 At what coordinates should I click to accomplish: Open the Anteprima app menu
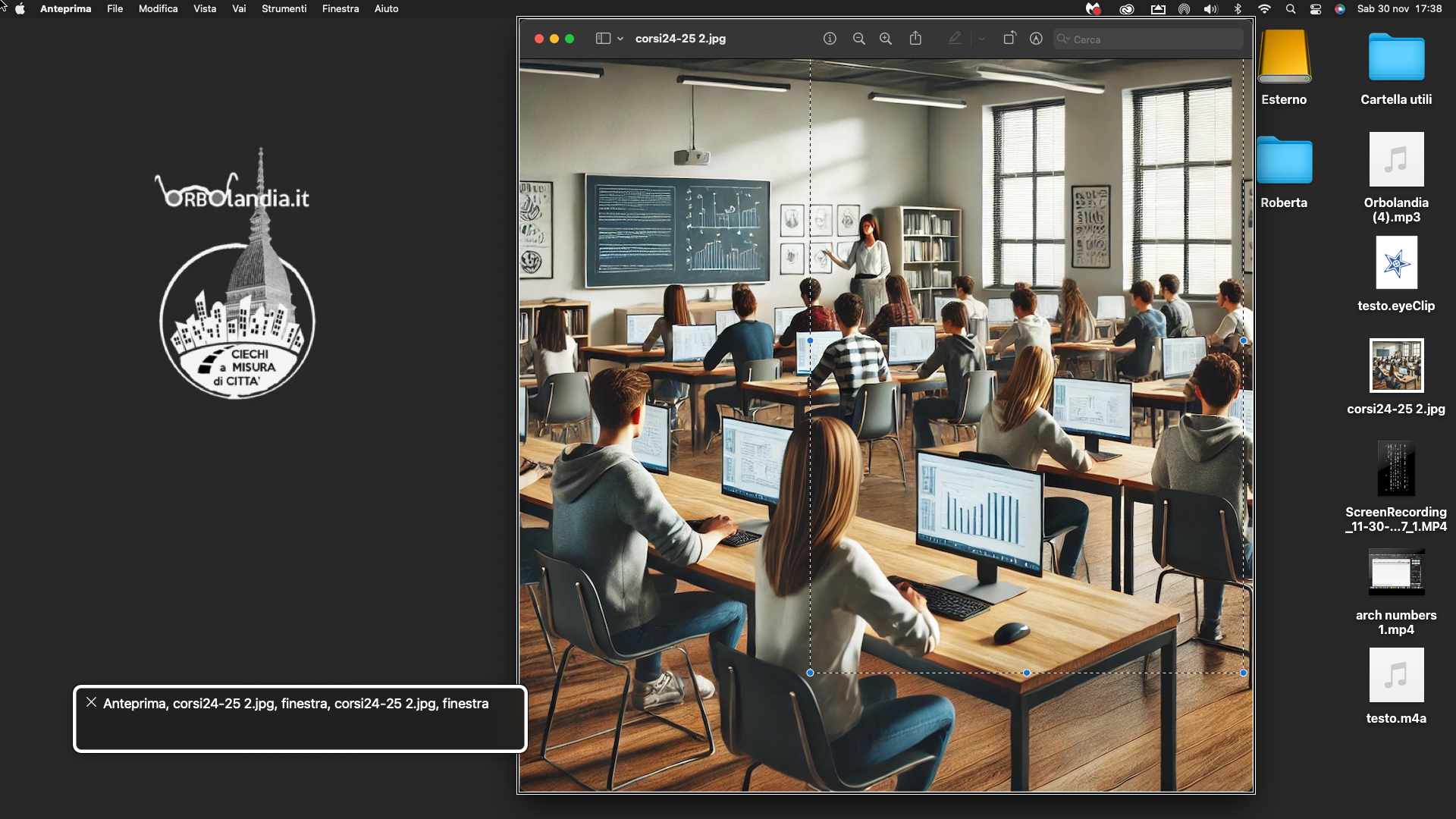pos(65,9)
